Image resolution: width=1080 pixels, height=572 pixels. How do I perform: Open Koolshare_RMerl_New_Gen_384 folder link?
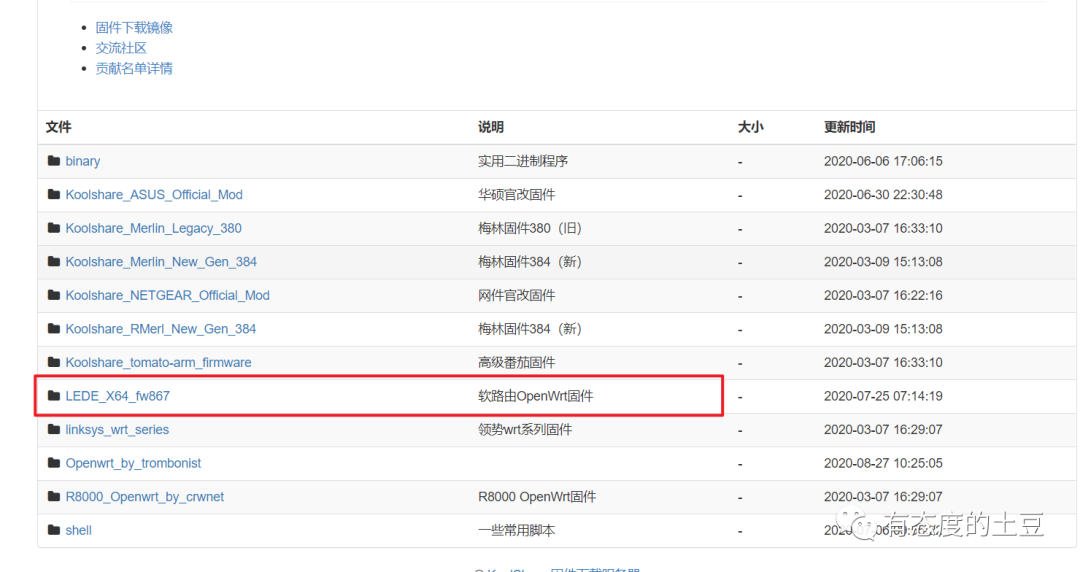coord(160,329)
